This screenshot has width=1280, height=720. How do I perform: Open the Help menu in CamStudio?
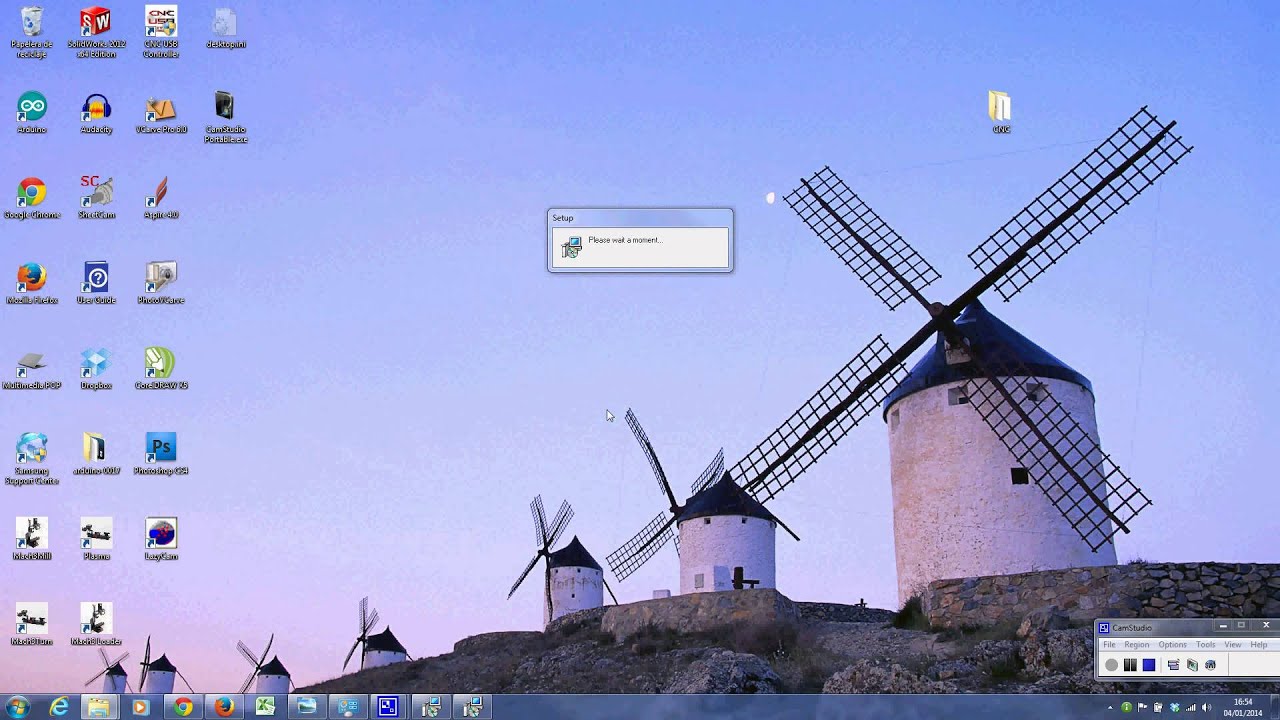pyautogui.click(x=1259, y=645)
